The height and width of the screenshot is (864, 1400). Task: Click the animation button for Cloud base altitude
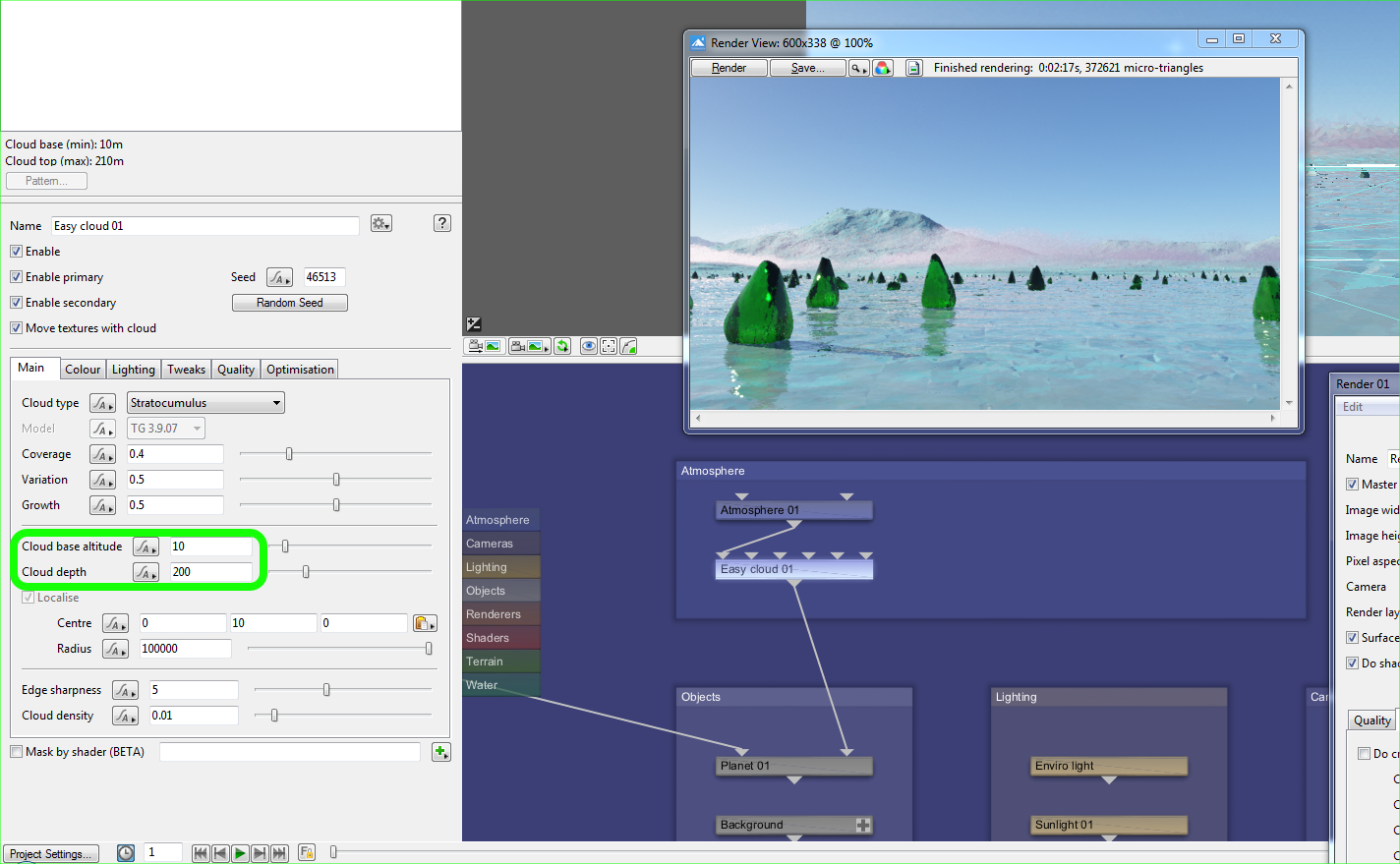[x=146, y=547]
